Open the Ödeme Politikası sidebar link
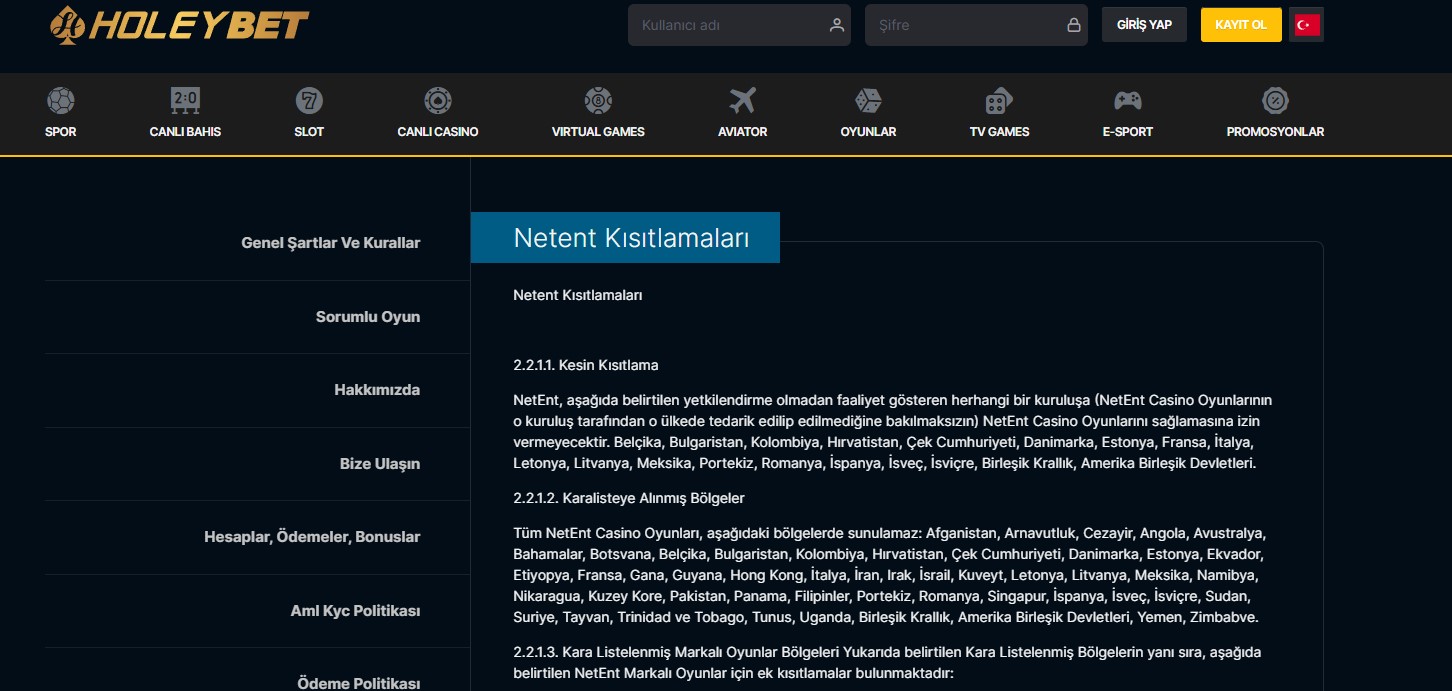1452x691 pixels. click(x=359, y=684)
